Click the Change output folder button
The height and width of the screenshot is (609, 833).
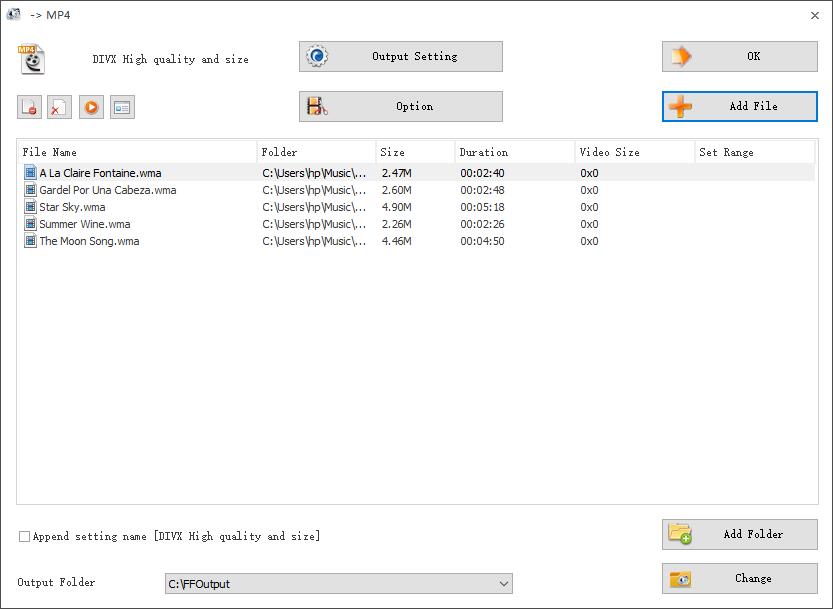(x=740, y=578)
